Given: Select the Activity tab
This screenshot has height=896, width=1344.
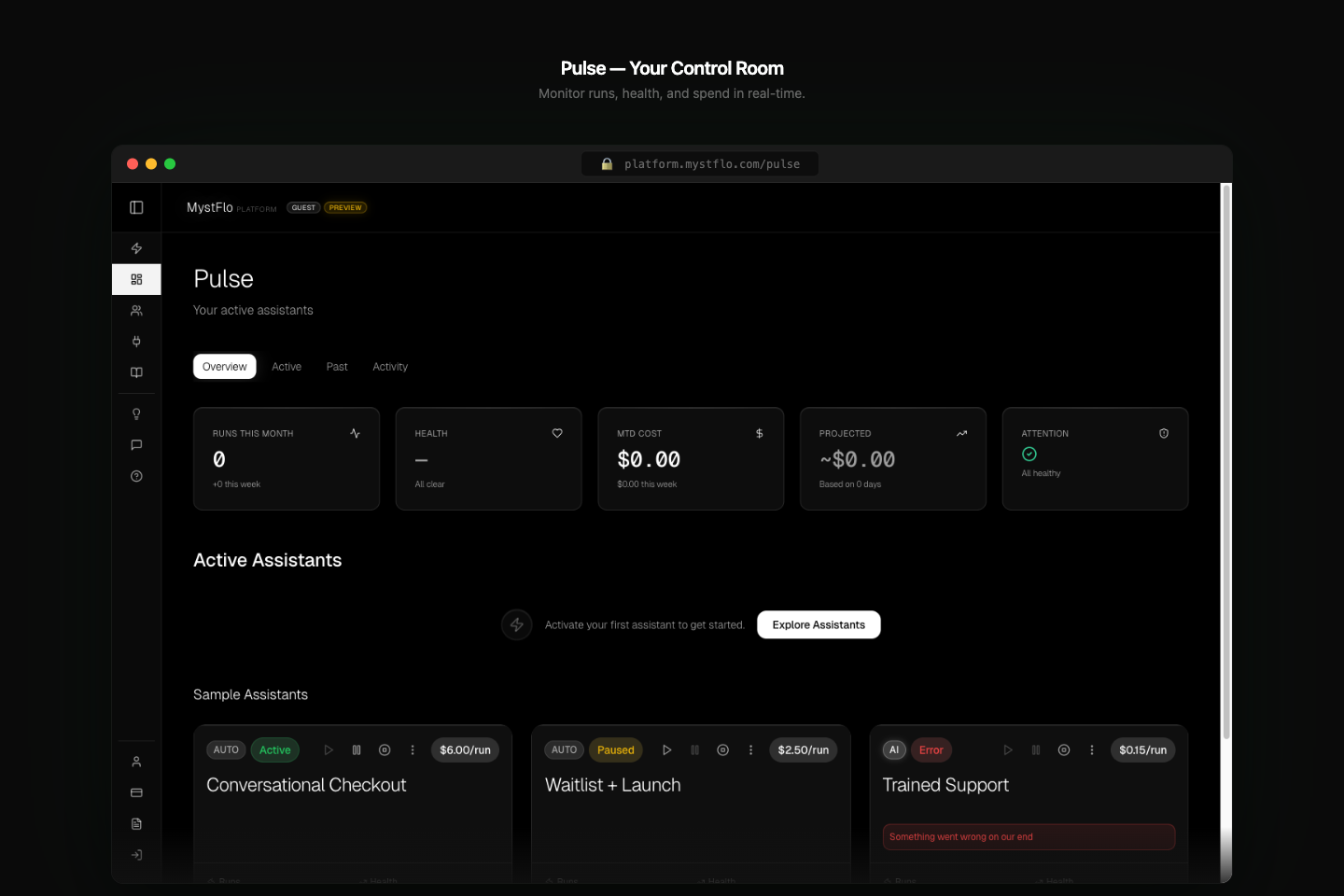Looking at the screenshot, I should [x=390, y=366].
